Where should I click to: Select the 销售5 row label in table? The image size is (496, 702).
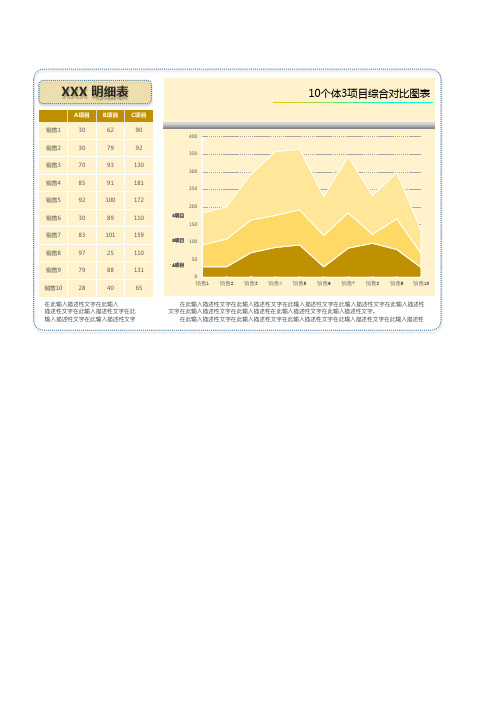pyautogui.click(x=53, y=200)
